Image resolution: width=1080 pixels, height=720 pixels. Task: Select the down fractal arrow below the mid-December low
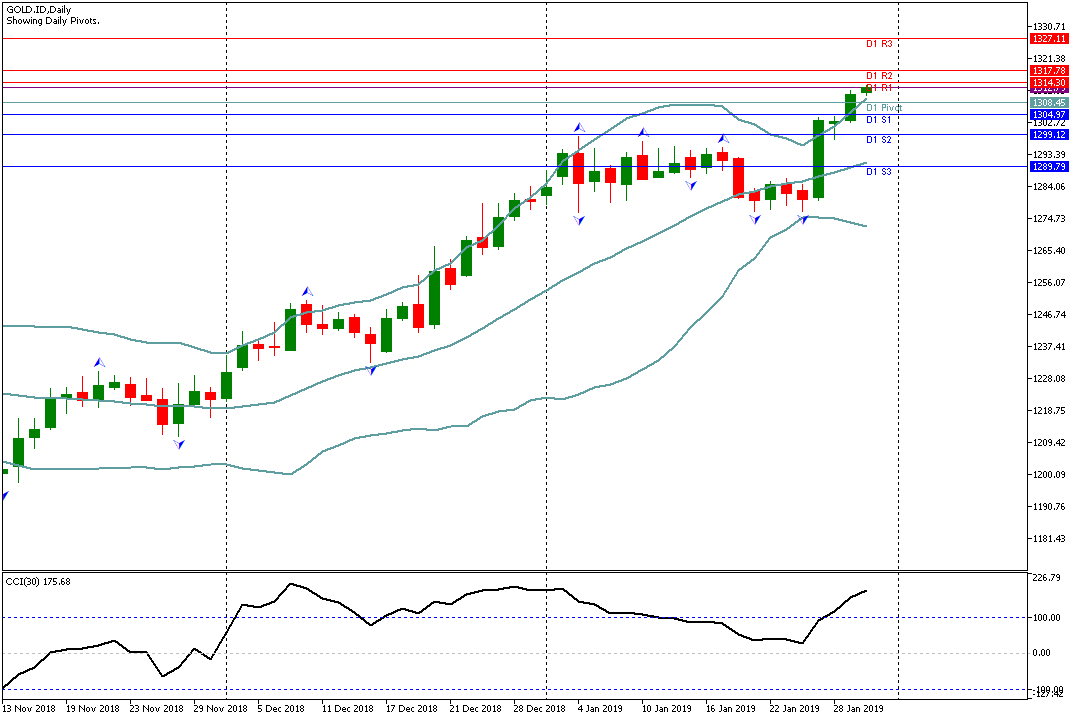point(371,370)
